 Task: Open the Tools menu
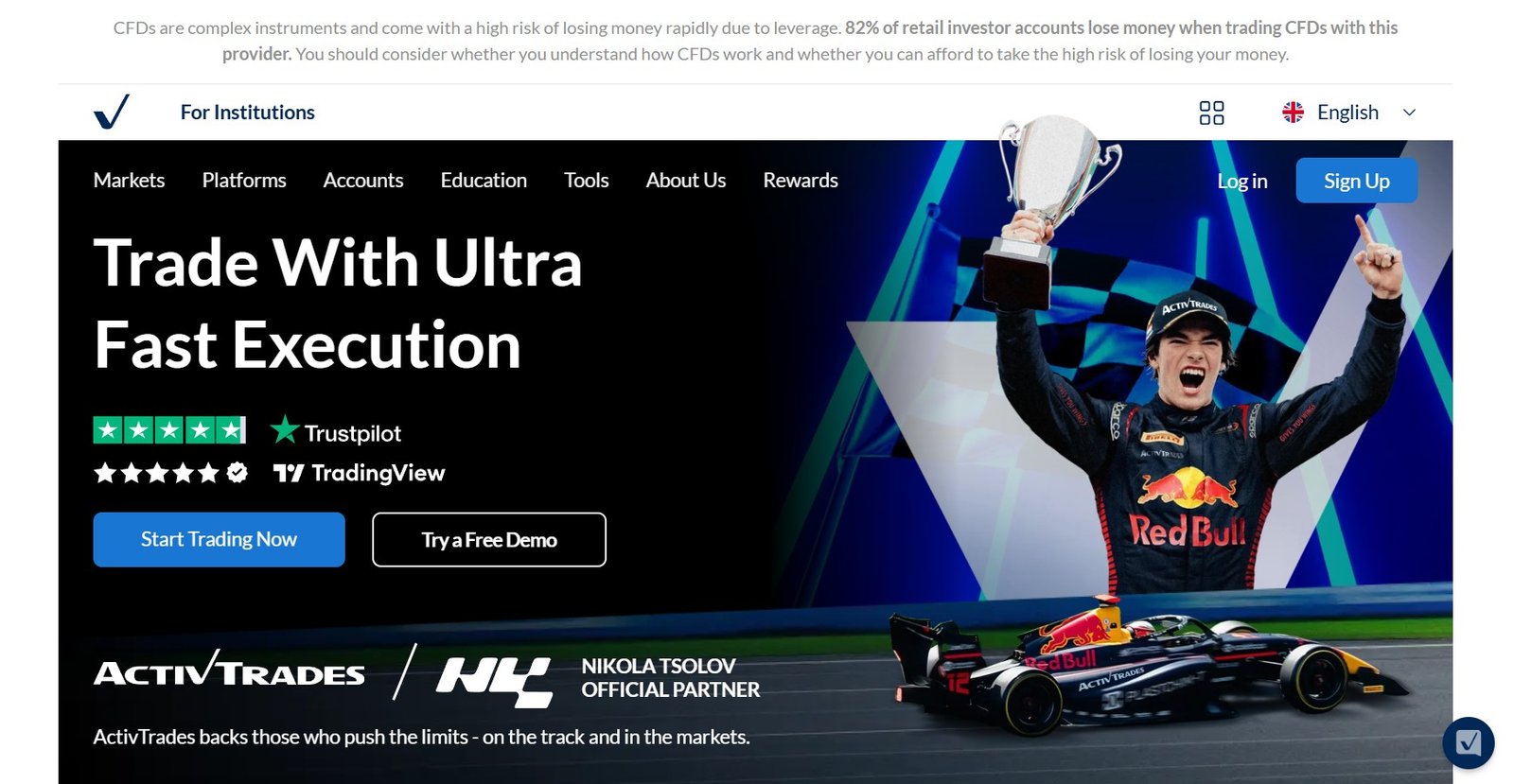(587, 180)
